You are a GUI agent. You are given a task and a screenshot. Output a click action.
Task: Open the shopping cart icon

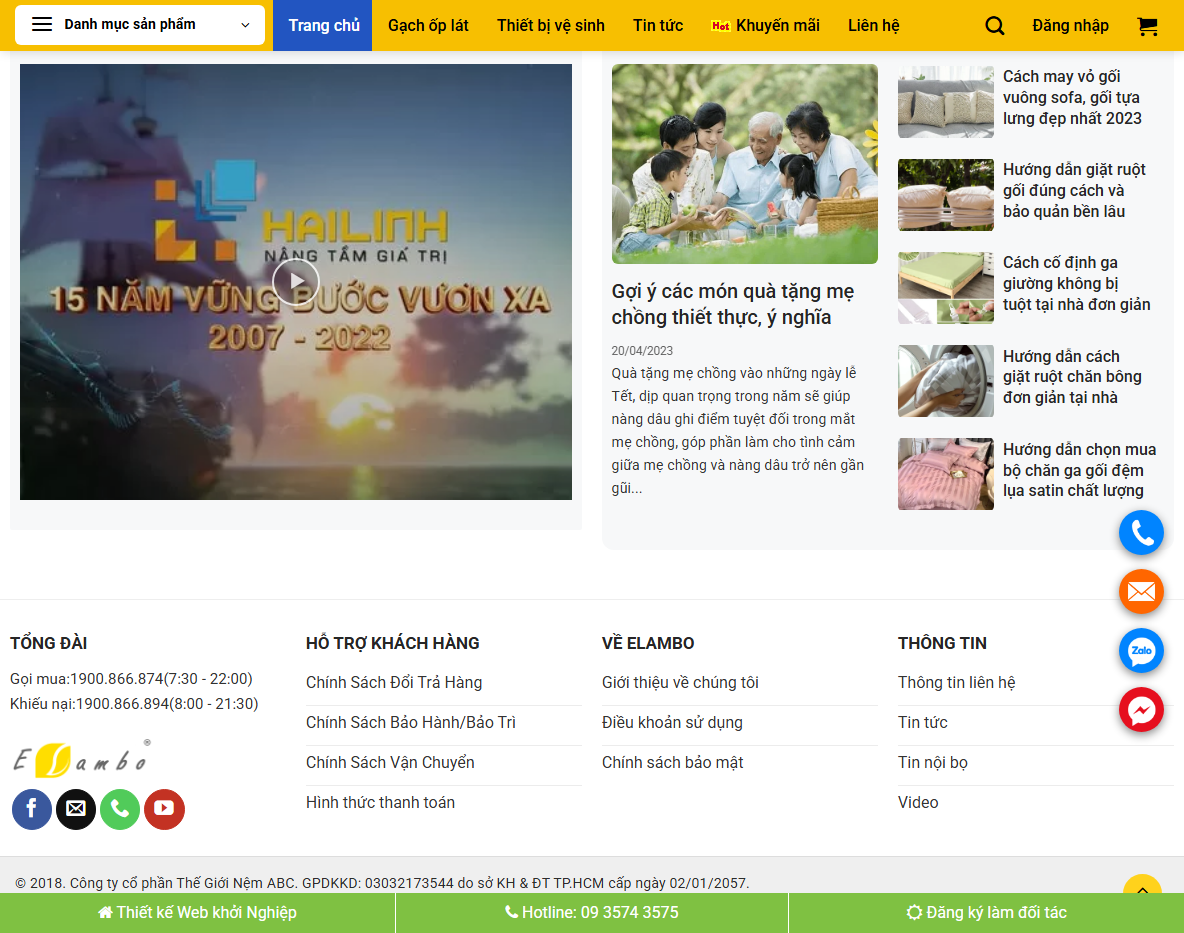[x=1146, y=25]
